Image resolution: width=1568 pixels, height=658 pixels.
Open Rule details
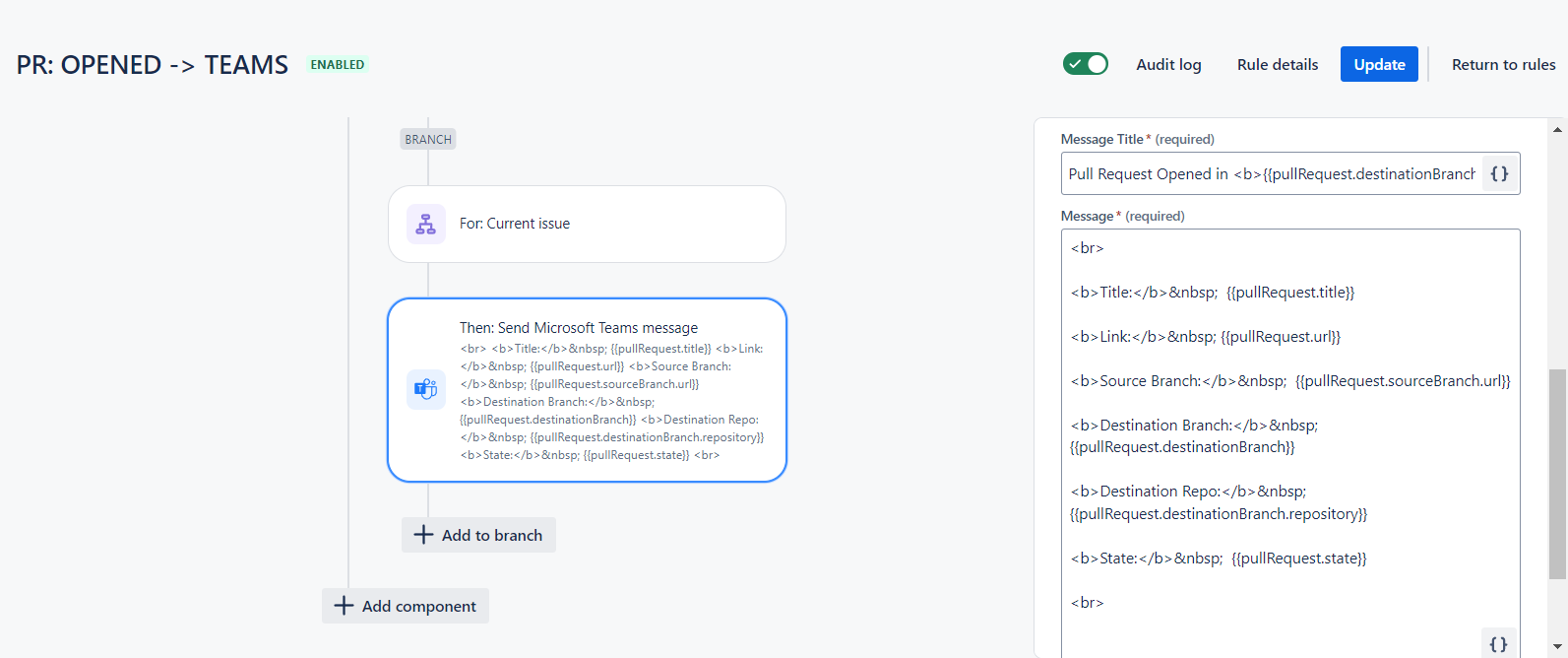[x=1278, y=64]
